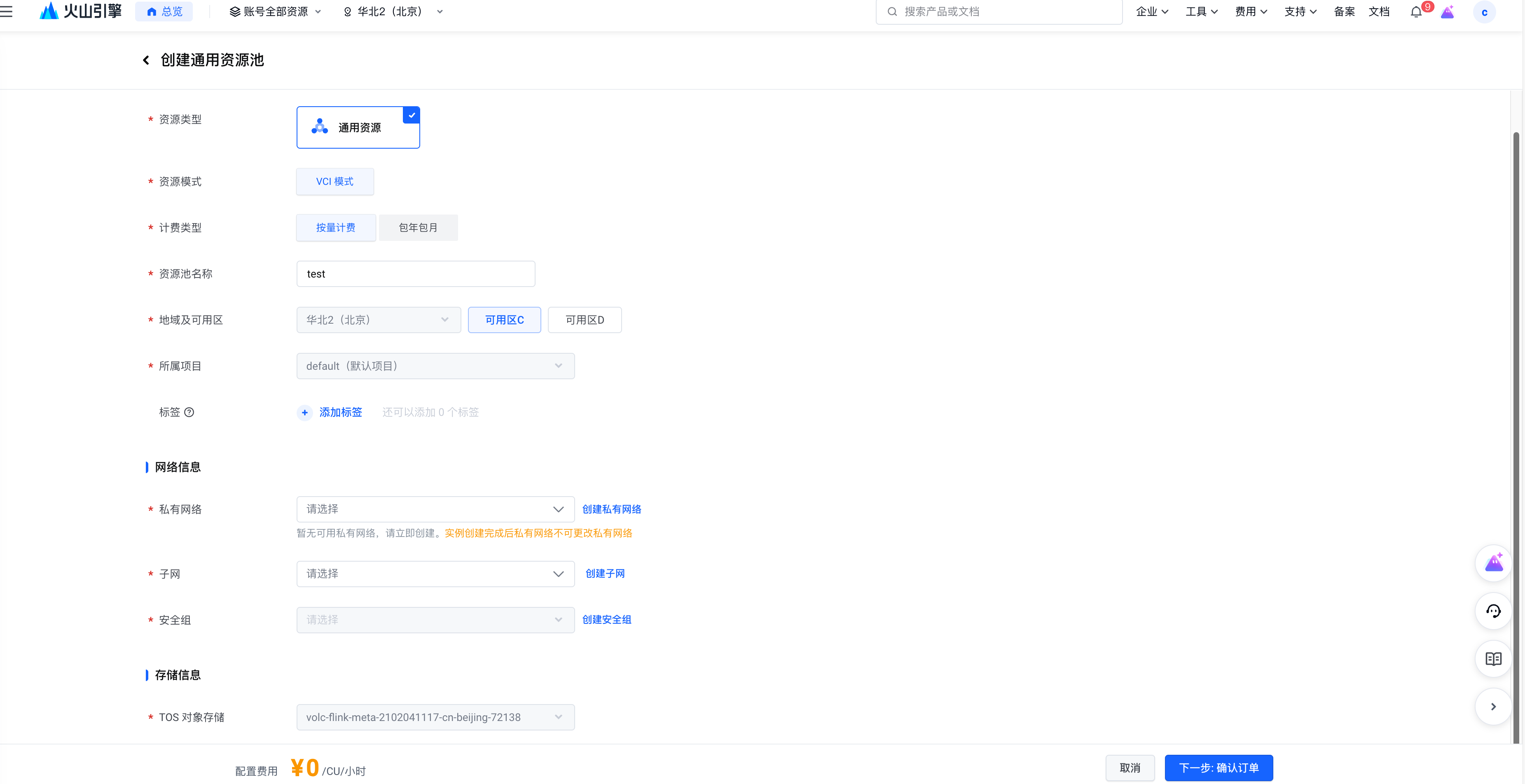This screenshot has width=1525, height=784.
Task: Click the plus icon for 添加标签
Action: [x=304, y=413]
